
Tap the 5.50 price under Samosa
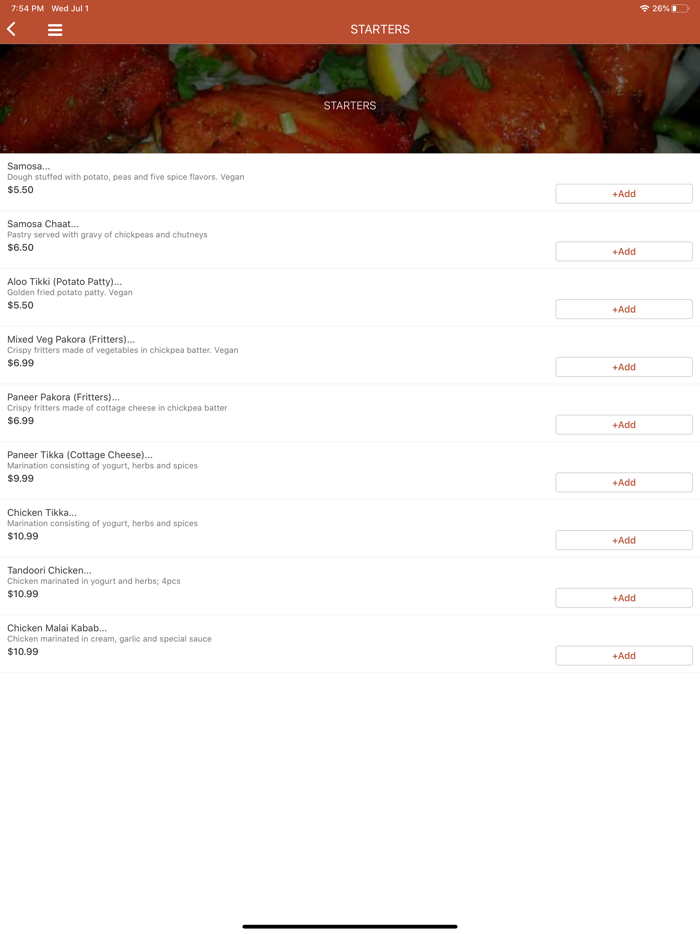pyautogui.click(x=20, y=189)
